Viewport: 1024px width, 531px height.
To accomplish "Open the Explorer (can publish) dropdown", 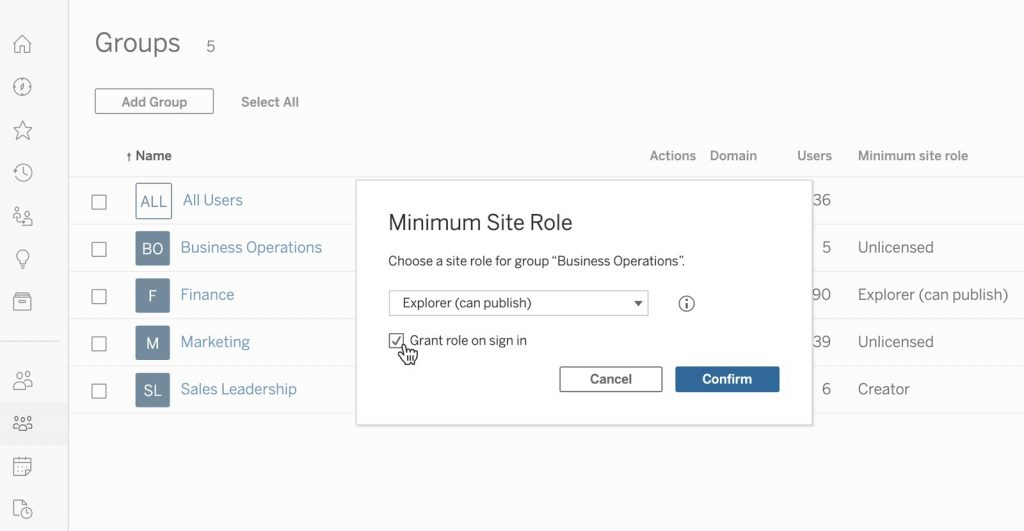I will pyautogui.click(x=518, y=303).
